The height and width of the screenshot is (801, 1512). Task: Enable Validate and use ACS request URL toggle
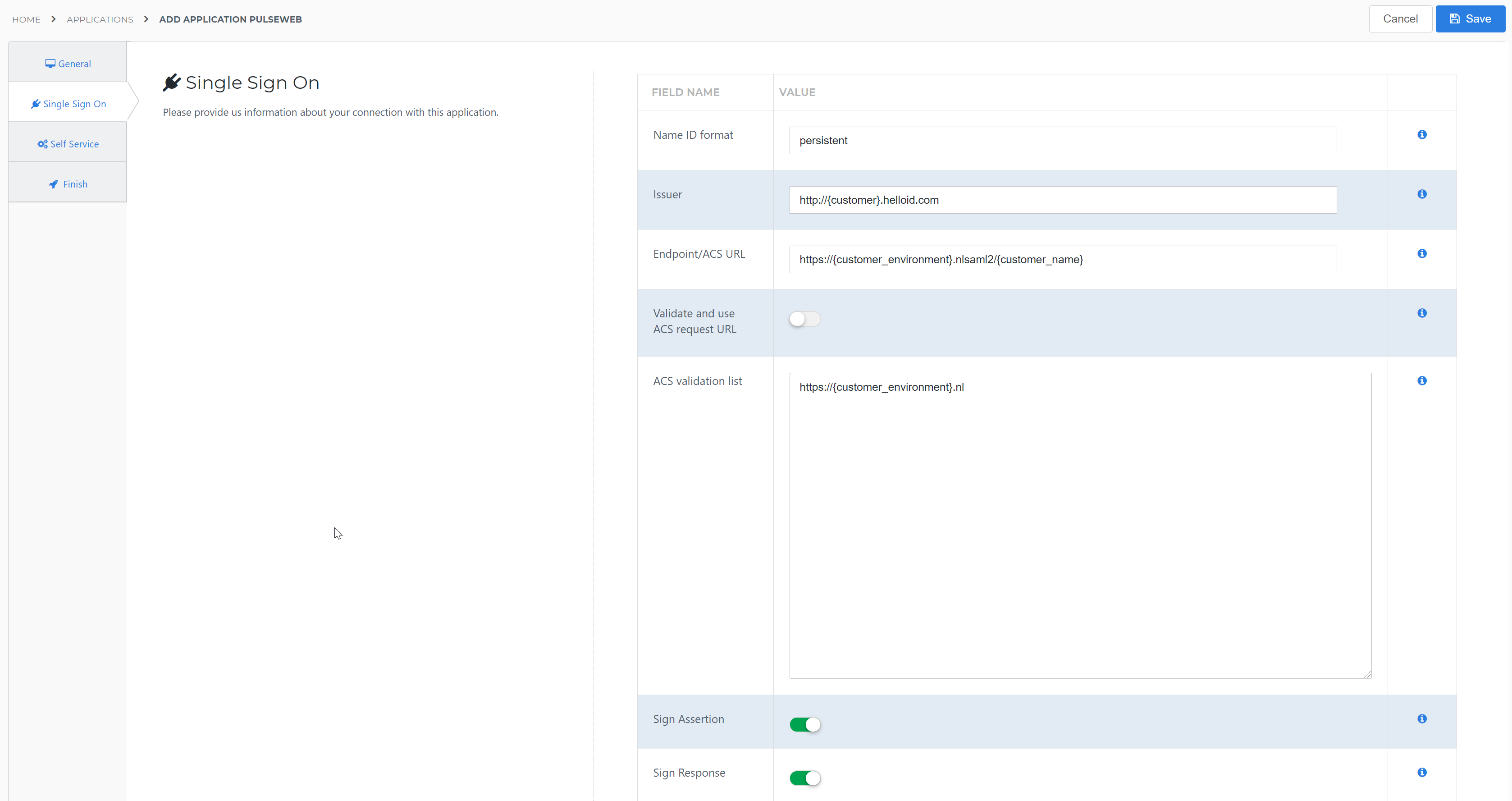[x=804, y=319]
